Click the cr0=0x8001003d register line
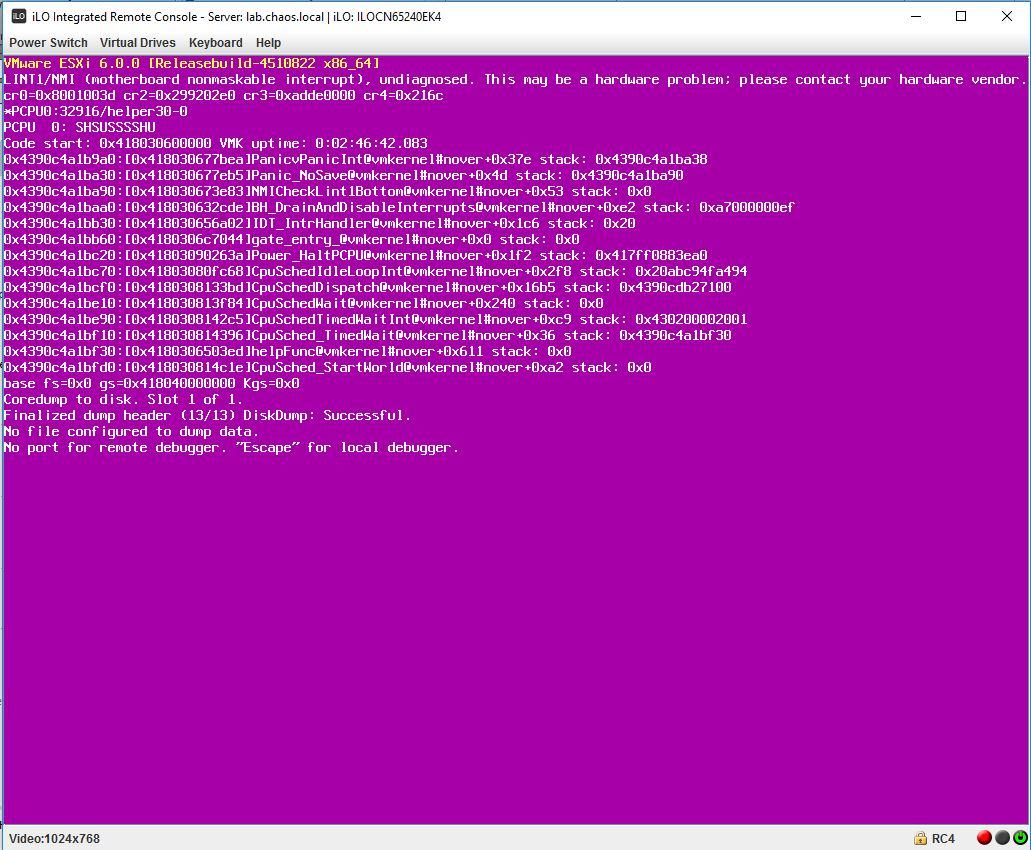 point(224,95)
